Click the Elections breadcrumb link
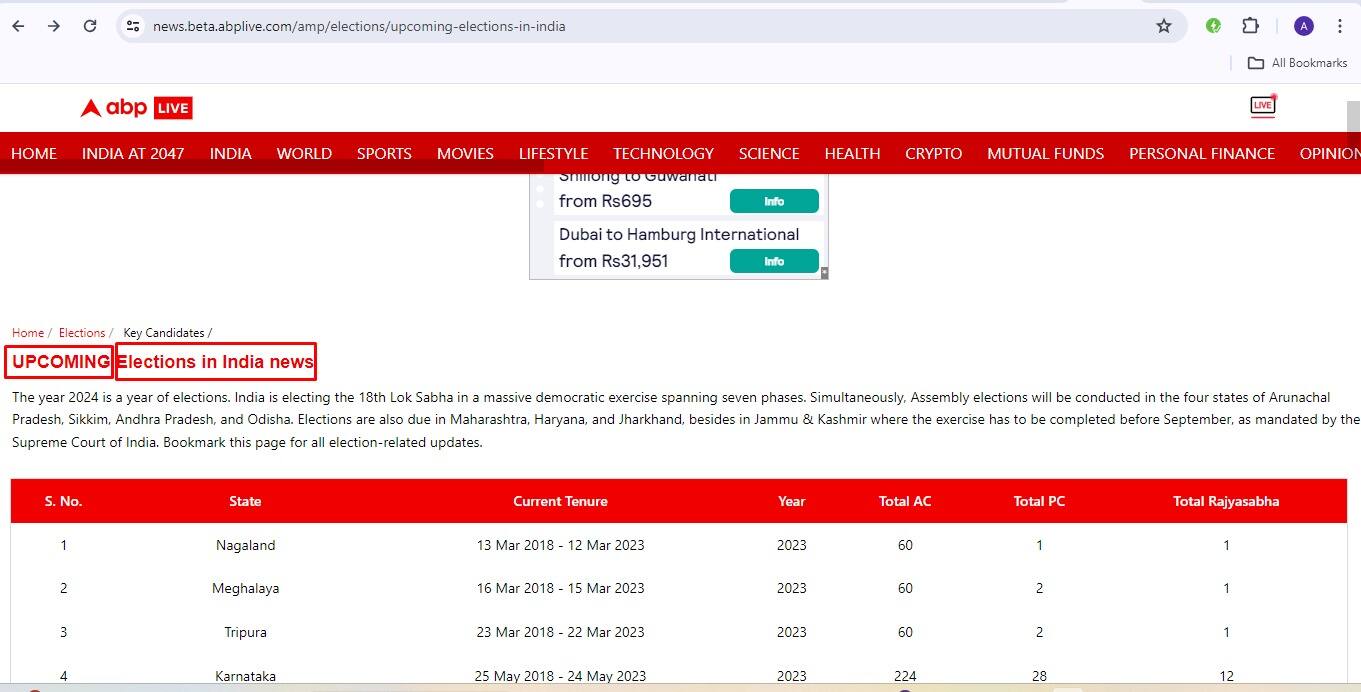 [x=82, y=333]
